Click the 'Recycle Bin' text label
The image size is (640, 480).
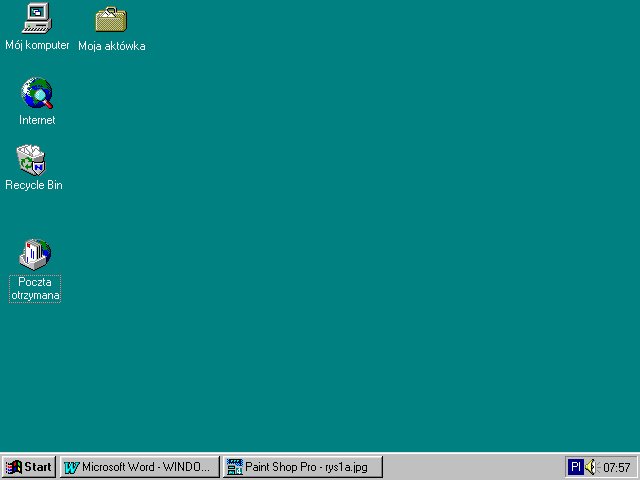(x=34, y=185)
